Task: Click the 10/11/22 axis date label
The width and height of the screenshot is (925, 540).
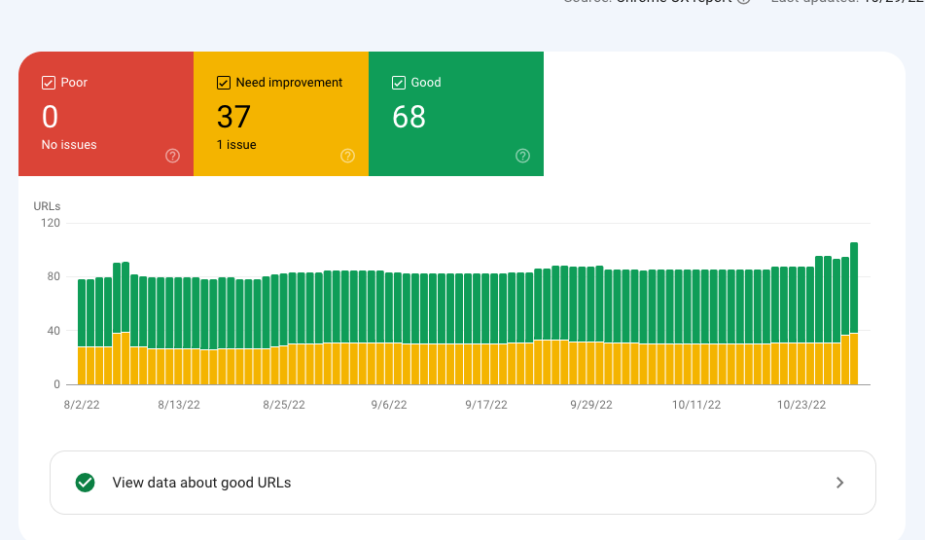Action: tap(696, 405)
